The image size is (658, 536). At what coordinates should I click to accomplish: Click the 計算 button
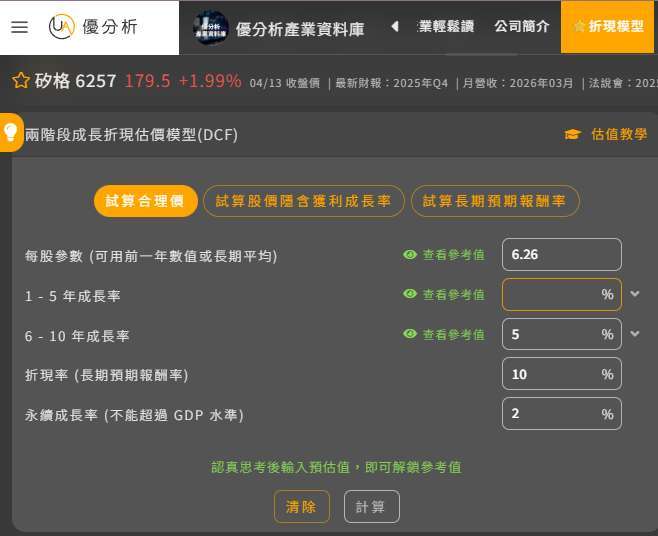tap(371, 507)
